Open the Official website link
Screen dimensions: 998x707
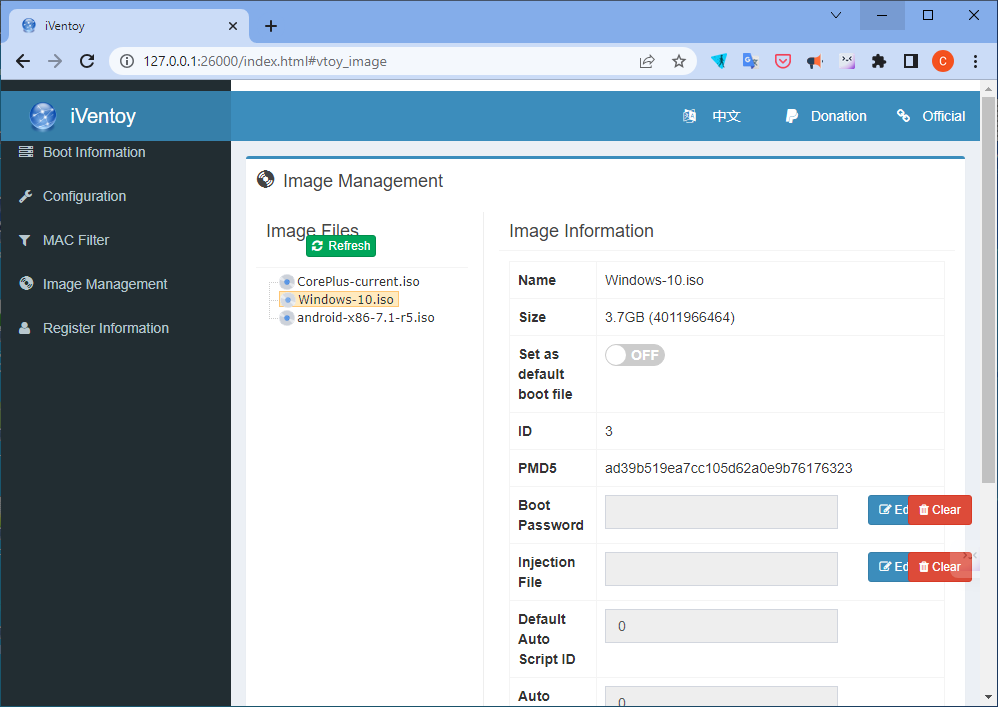(x=943, y=116)
